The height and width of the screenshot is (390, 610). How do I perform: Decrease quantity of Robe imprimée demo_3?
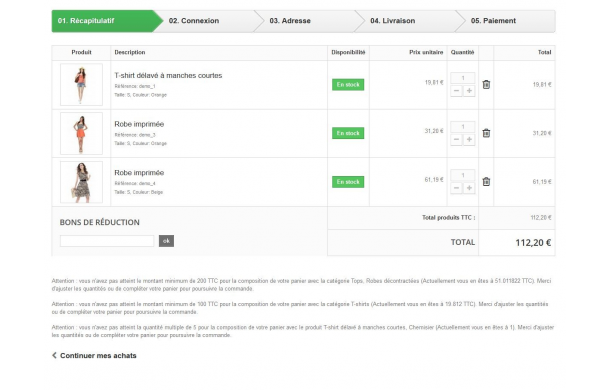click(456, 139)
